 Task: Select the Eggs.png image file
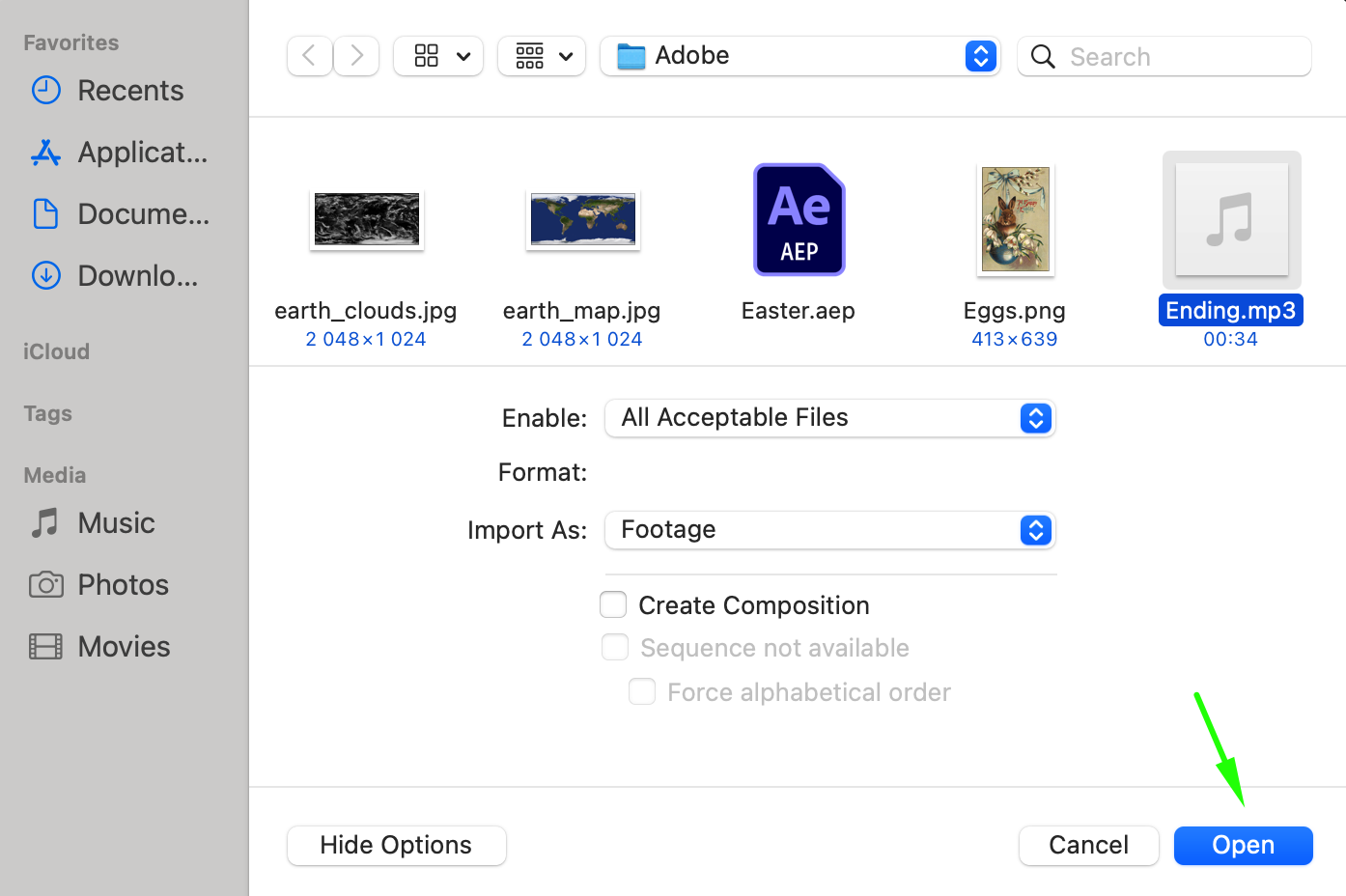[x=1015, y=219]
